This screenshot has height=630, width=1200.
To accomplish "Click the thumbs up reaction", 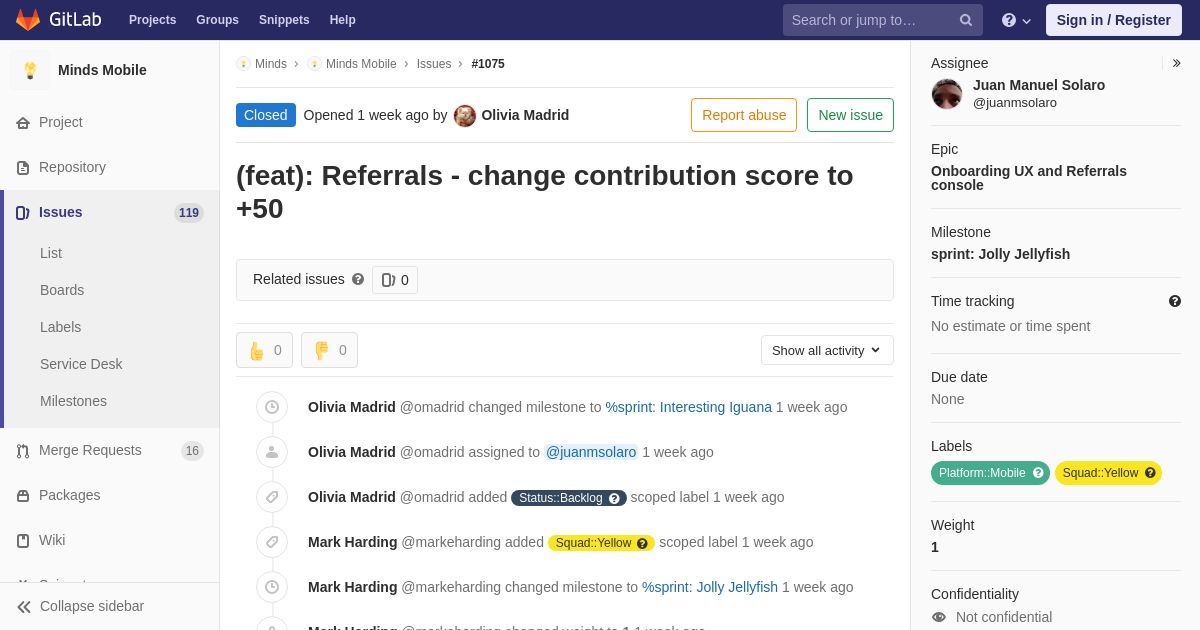I will [264, 350].
